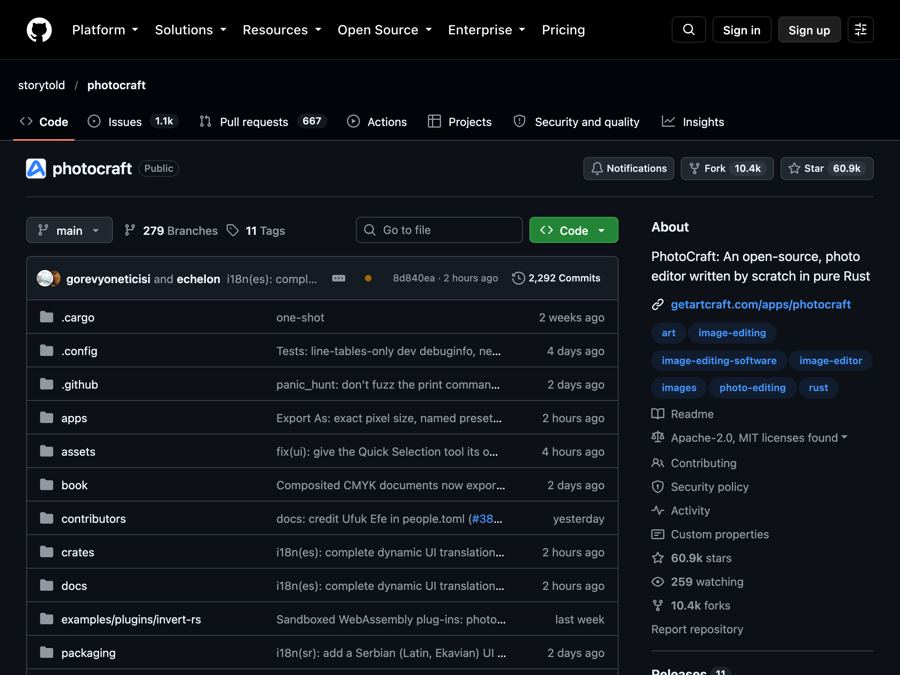The image size is (900, 675).
Task: Open the appearance settings sliders icon
Action: (860, 30)
